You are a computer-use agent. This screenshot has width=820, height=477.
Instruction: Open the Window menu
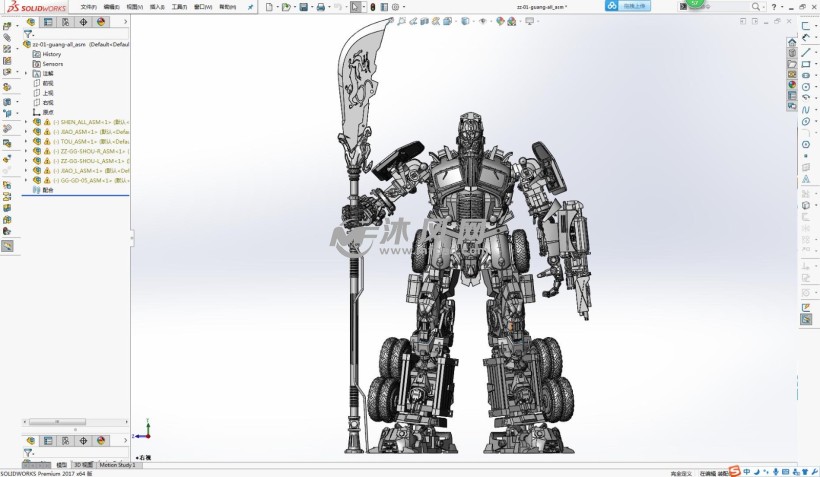pyautogui.click(x=203, y=7)
